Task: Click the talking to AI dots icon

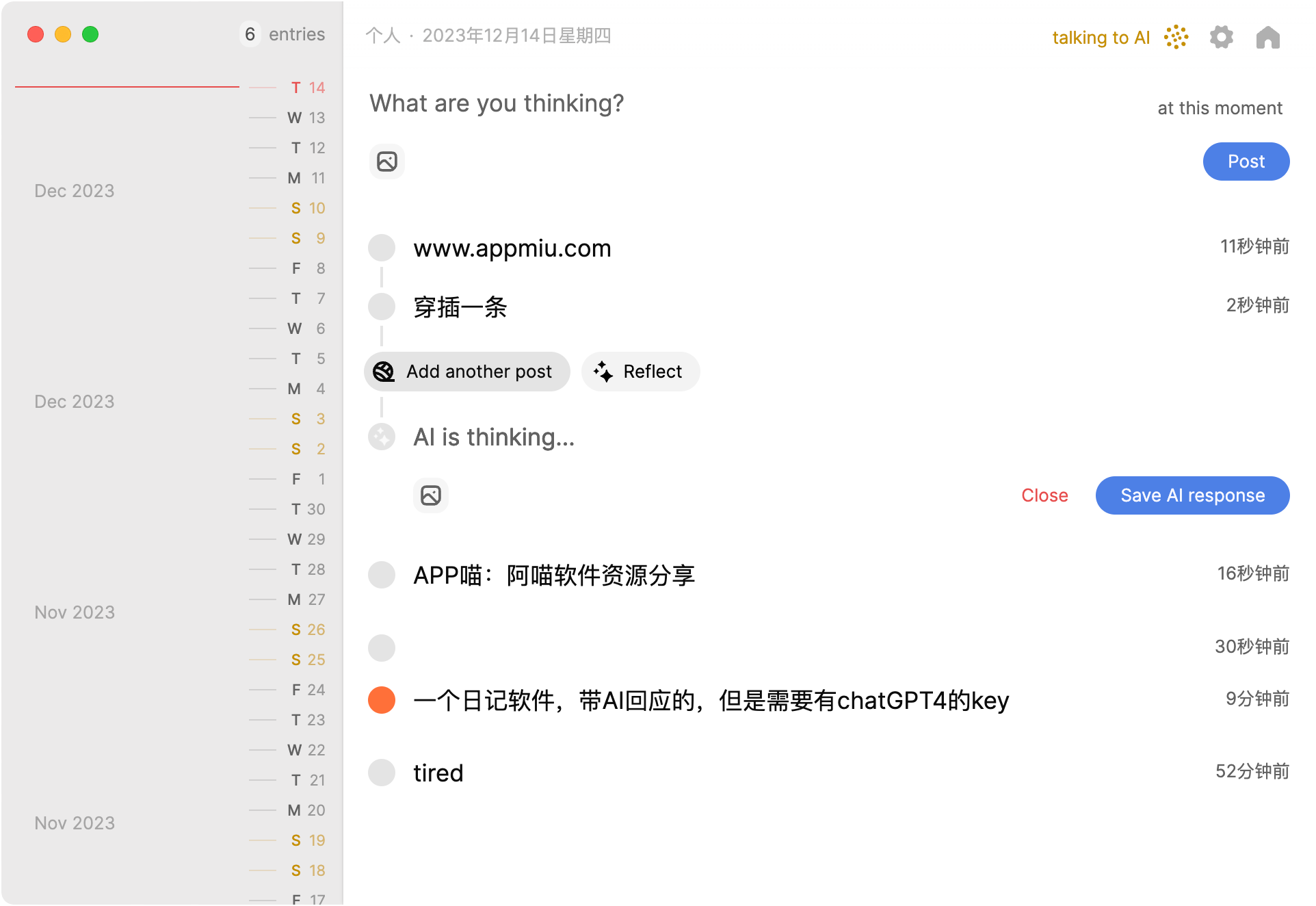Action: [1176, 37]
